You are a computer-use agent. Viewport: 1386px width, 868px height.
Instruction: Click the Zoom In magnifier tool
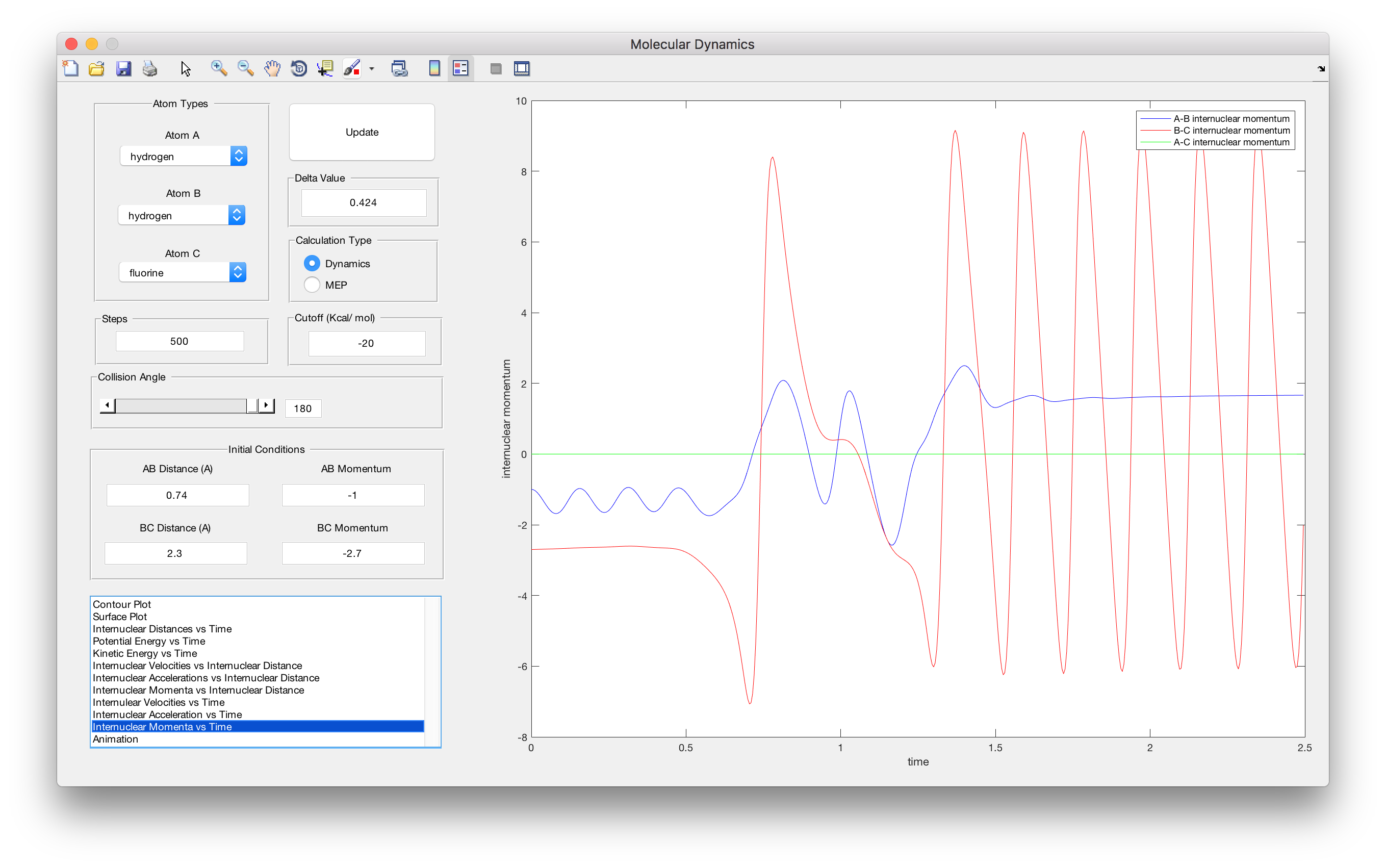click(x=218, y=68)
